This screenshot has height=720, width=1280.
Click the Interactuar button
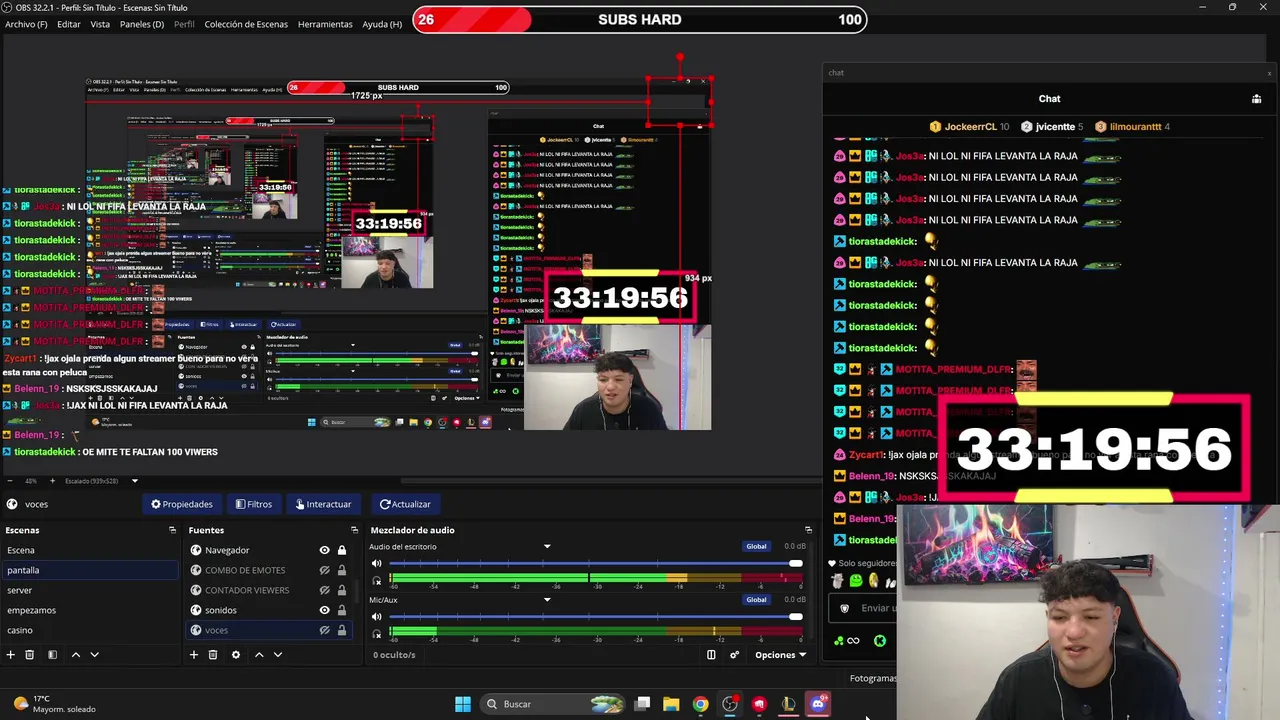(323, 504)
